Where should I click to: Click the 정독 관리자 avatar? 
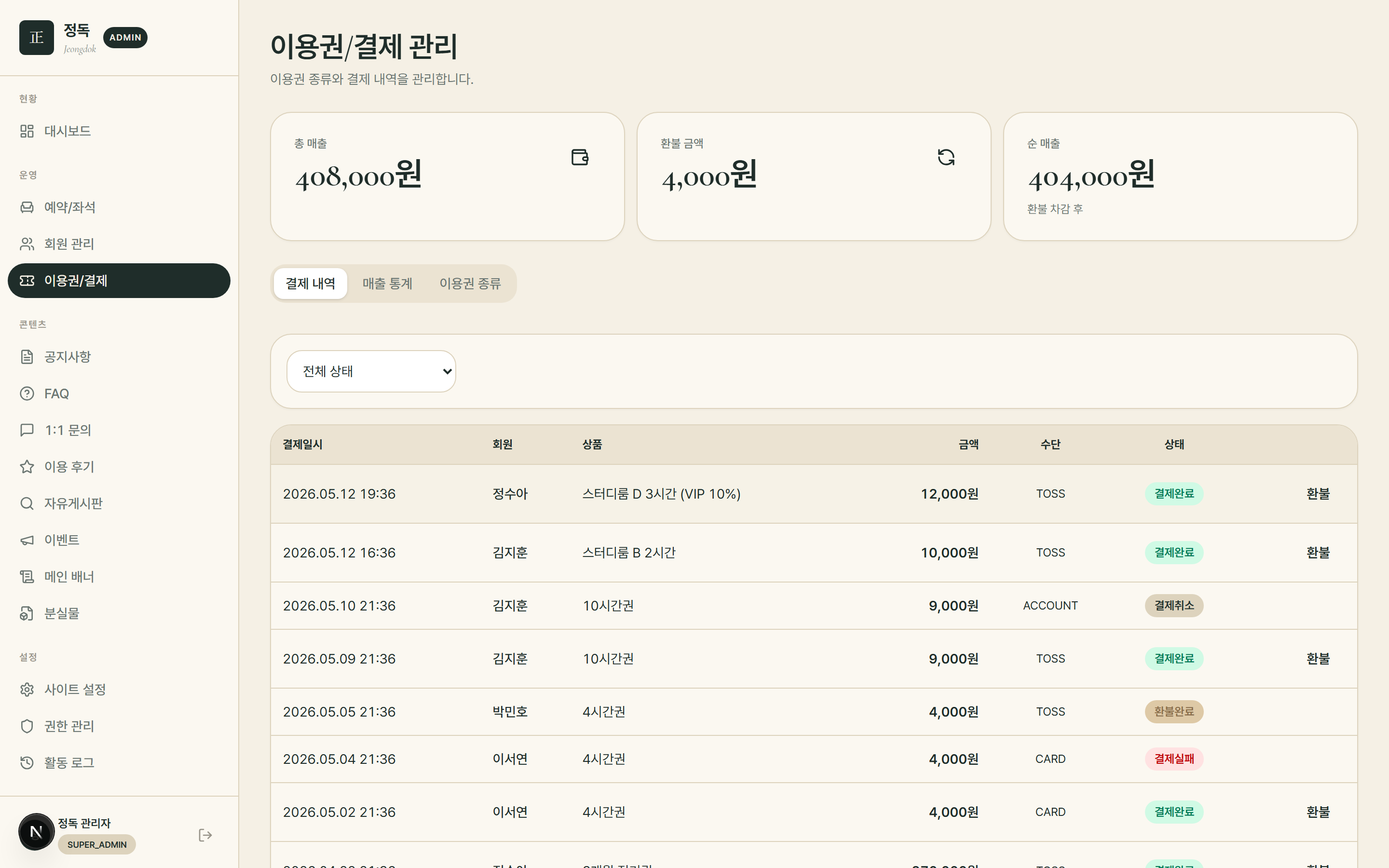[36, 832]
